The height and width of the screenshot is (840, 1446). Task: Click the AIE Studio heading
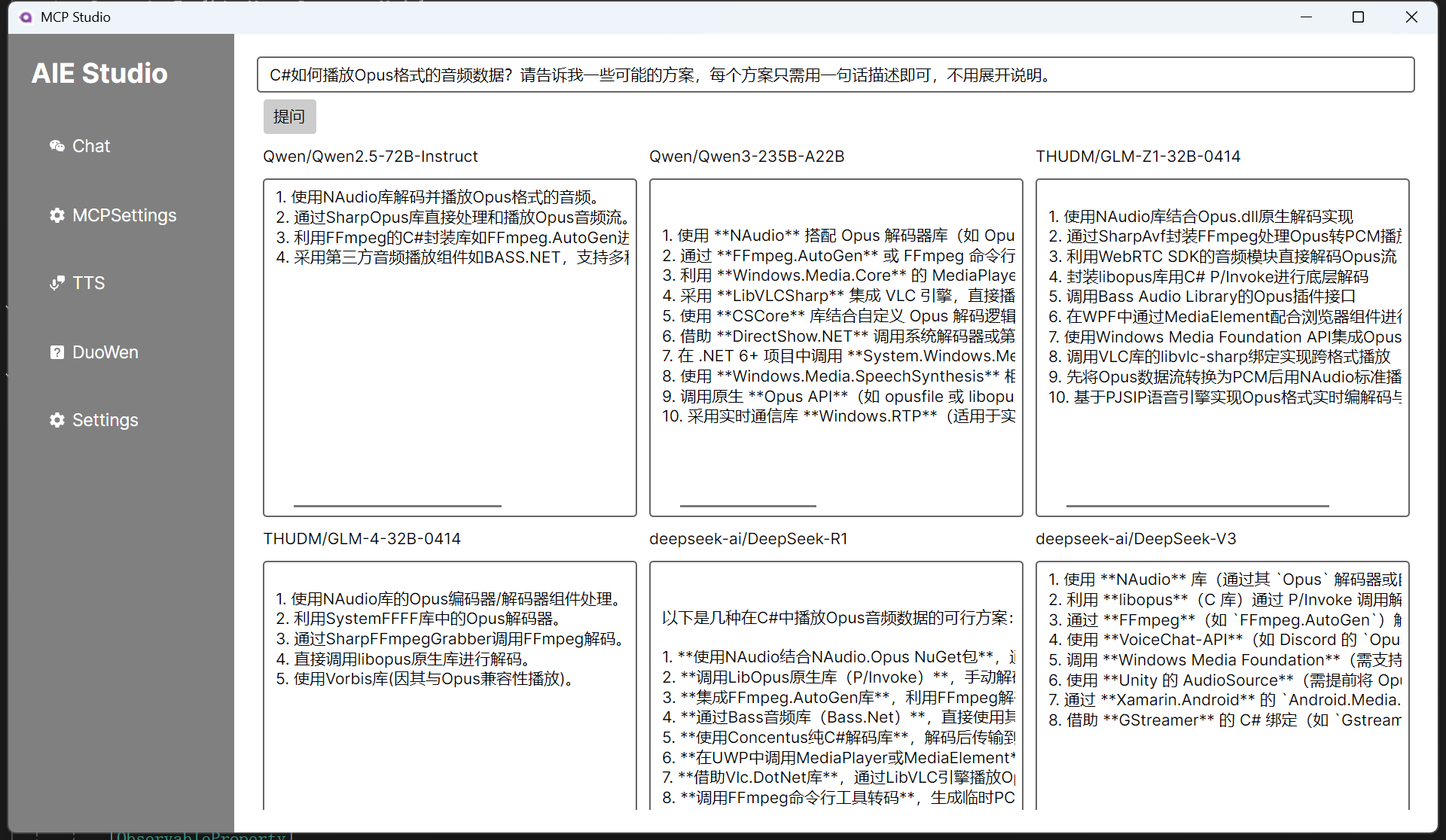(x=99, y=73)
